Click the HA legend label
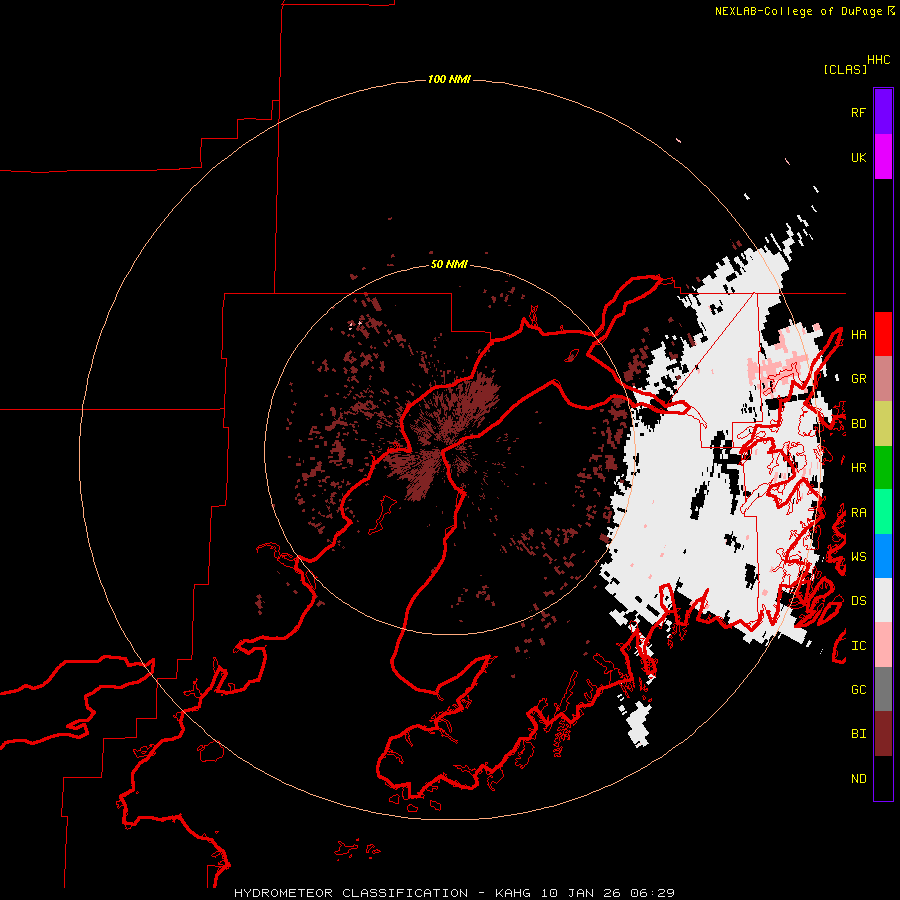The height and width of the screenshot is (900, 900). point(858,334)
